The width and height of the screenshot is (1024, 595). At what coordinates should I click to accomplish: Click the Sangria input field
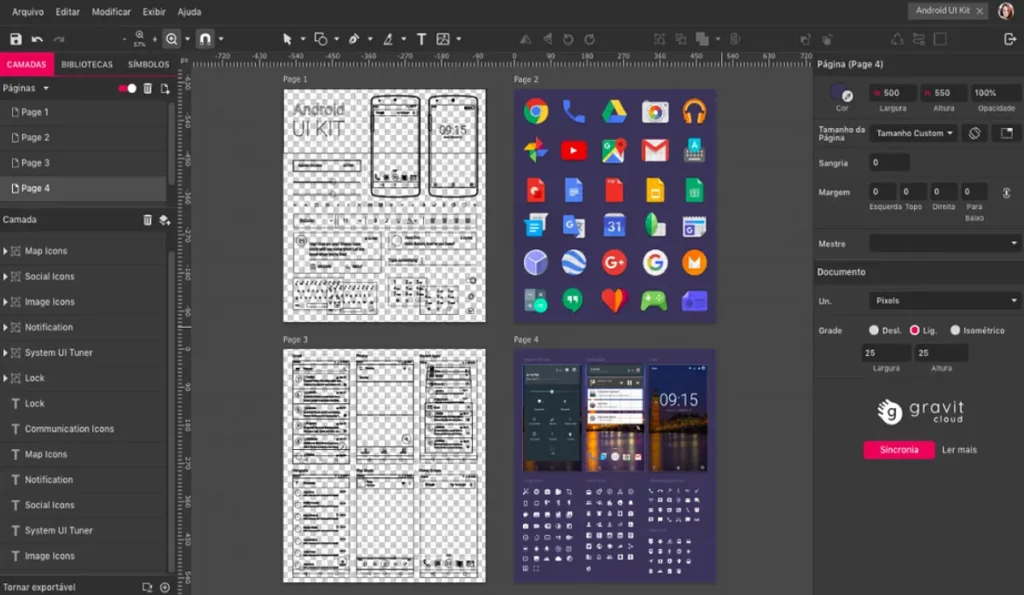coord(889,163)
